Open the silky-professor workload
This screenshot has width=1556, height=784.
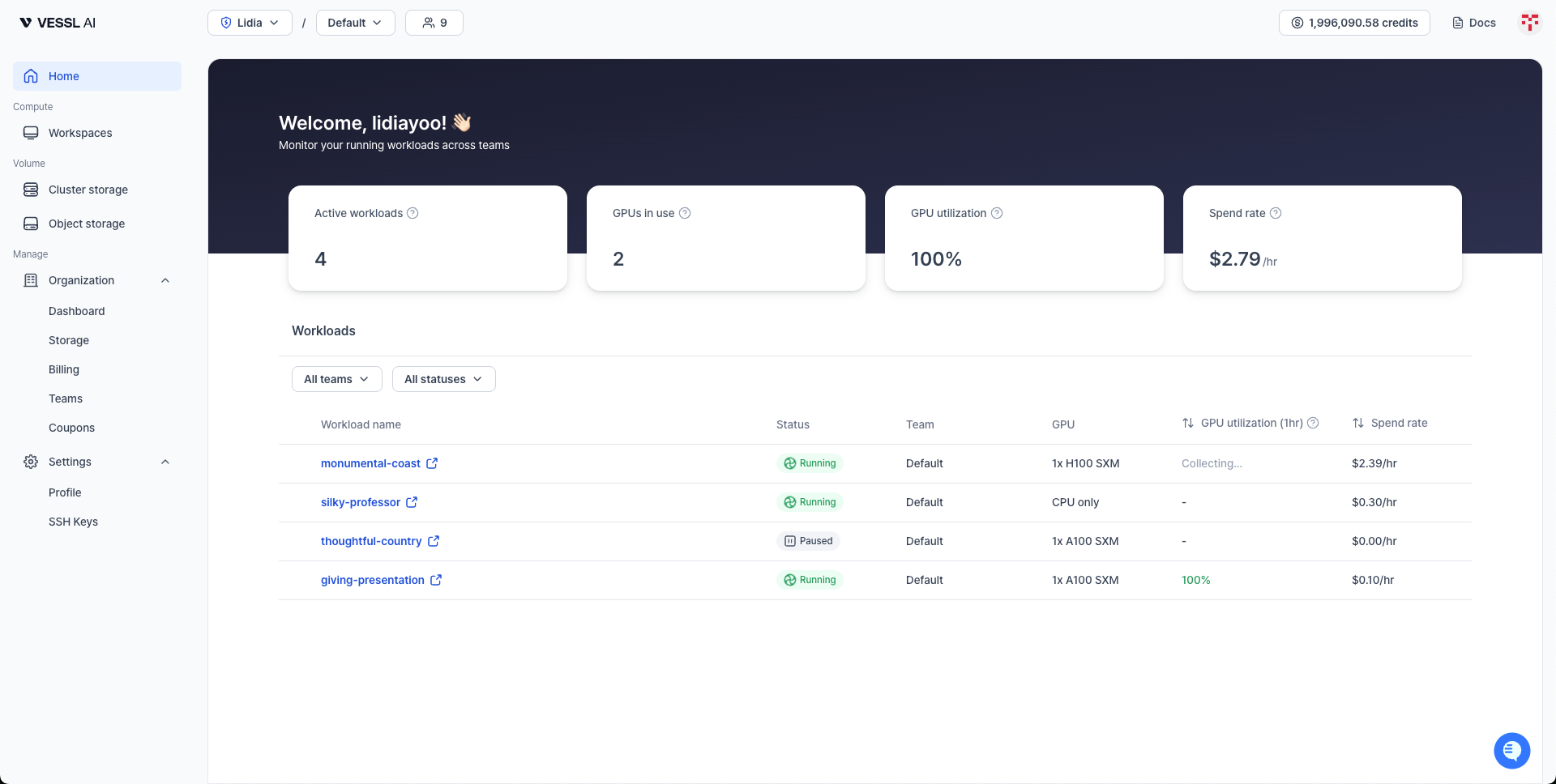360,502
